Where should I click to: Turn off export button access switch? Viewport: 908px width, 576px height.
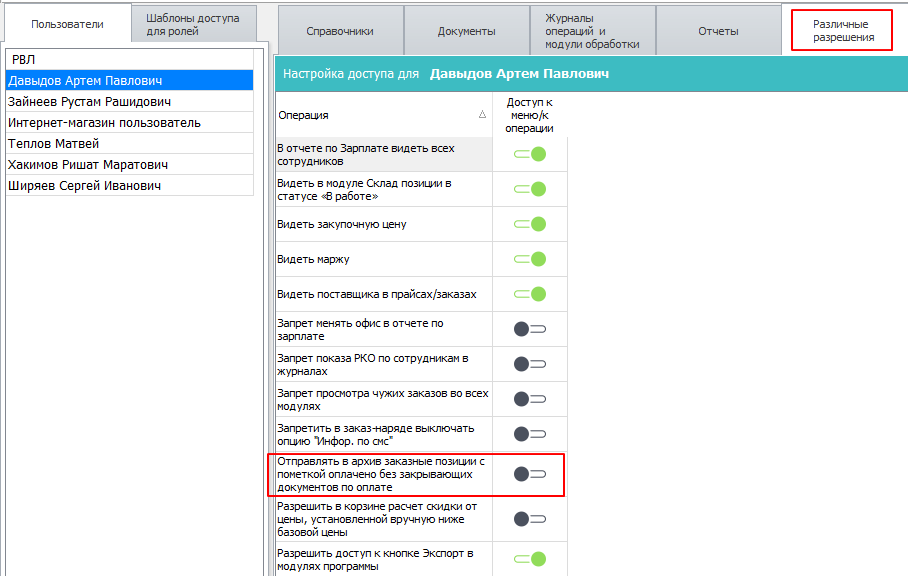pyautogui.click(x=530, y=559)
